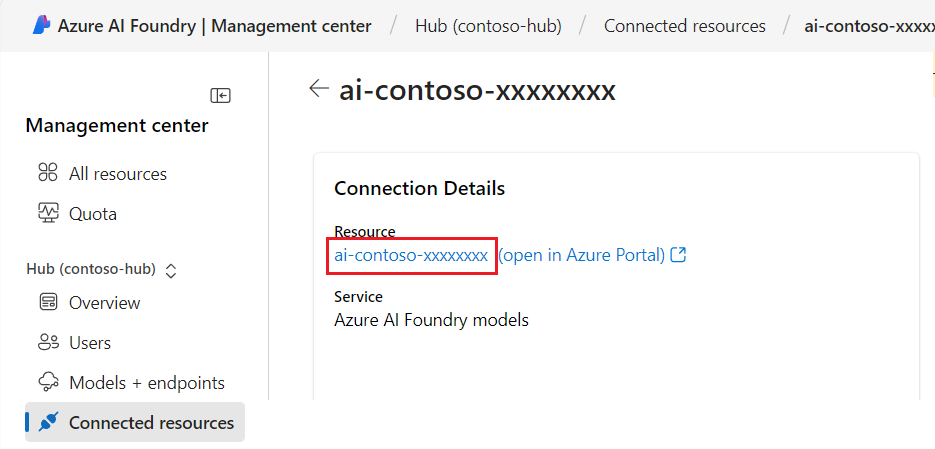Navigate to Connected resources breadcrumb

684,26
